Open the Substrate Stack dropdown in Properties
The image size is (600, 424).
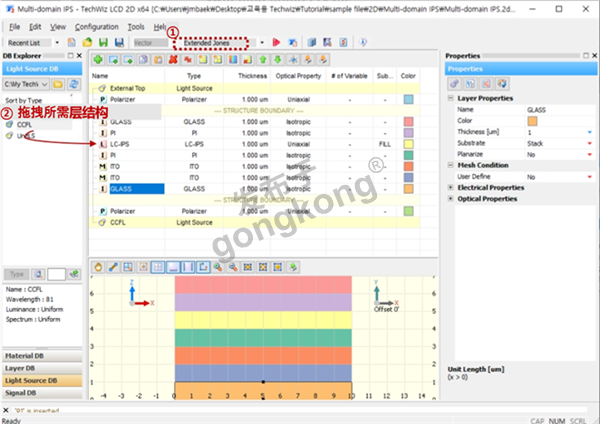point(590,144)
